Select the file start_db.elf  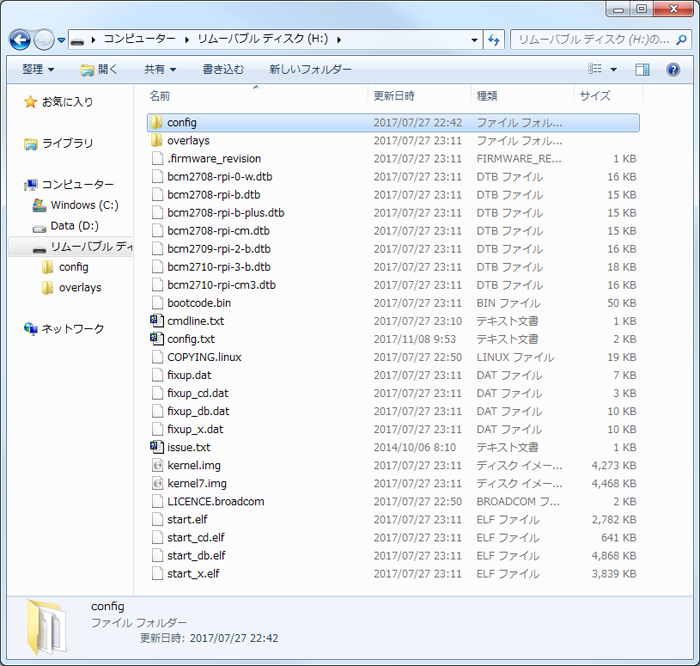196,555
